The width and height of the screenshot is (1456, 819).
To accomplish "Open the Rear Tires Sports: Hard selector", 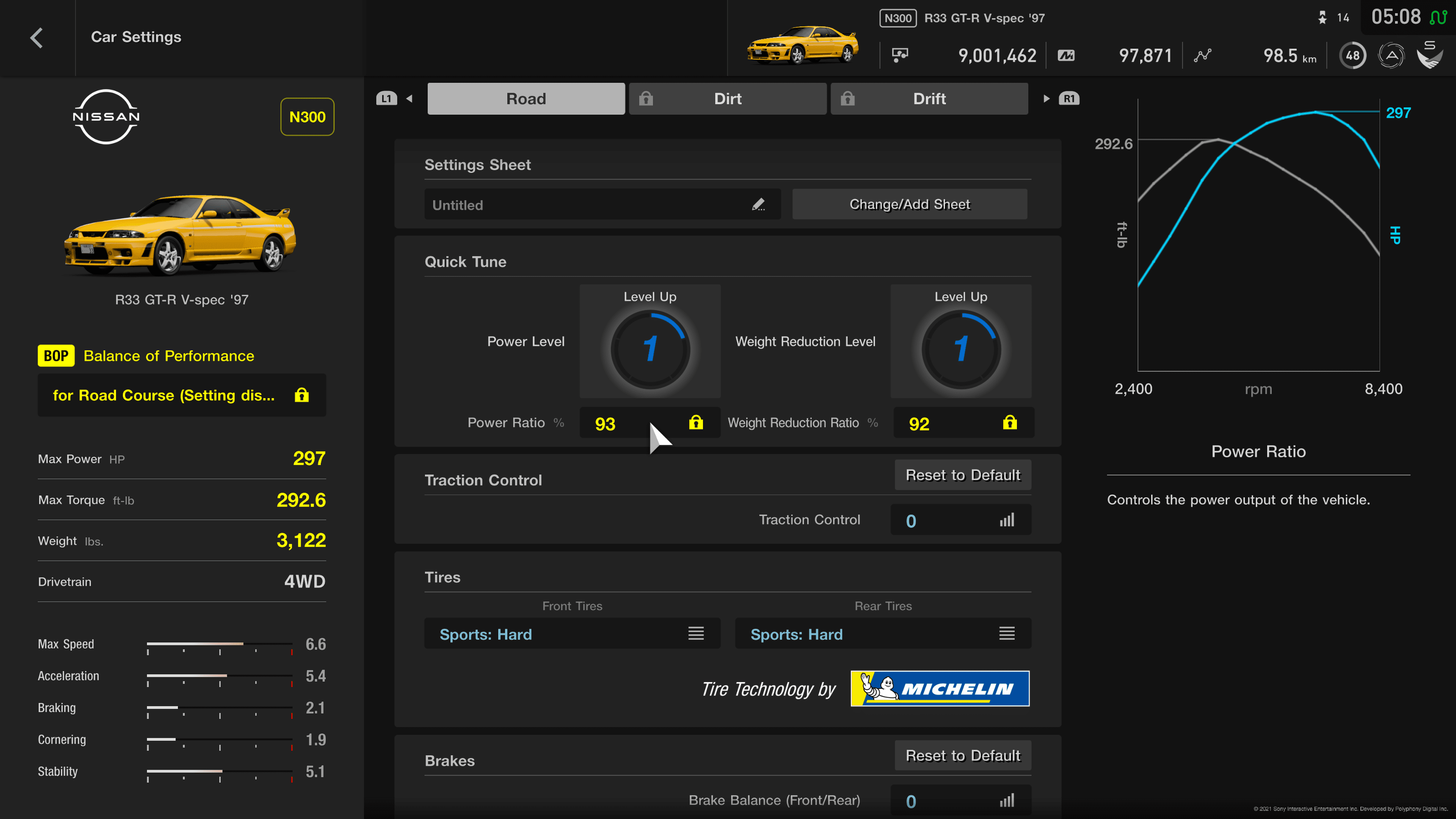I will tap(883, 634).
